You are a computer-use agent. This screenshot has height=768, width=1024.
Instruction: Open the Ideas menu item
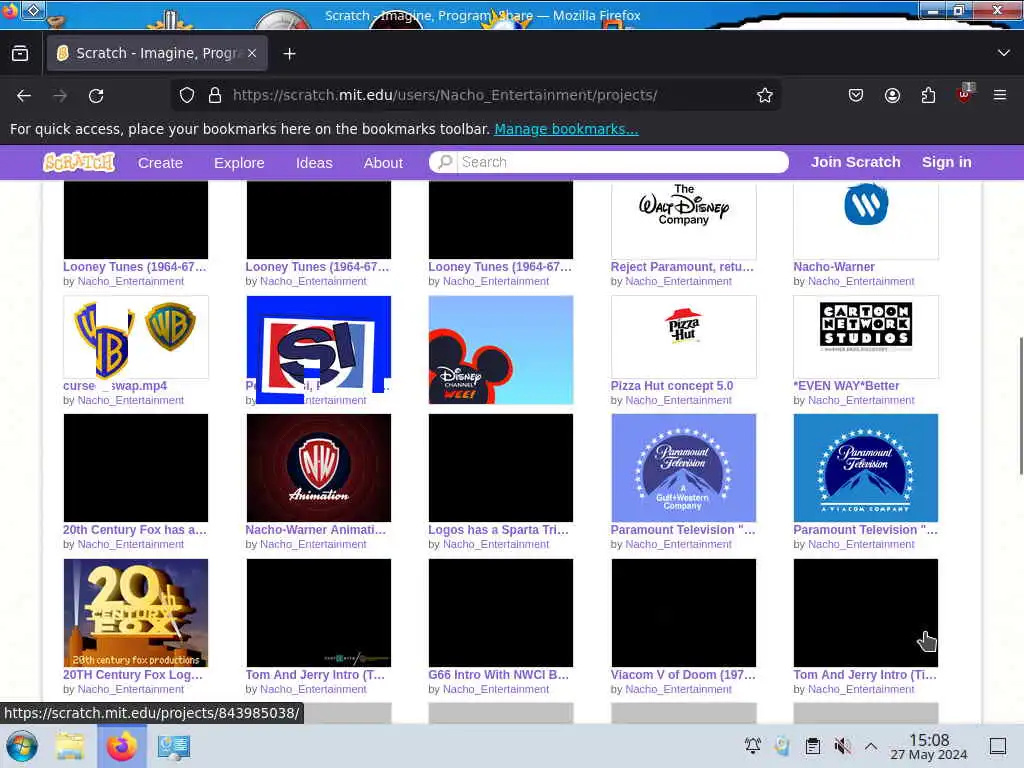(314, 163)
